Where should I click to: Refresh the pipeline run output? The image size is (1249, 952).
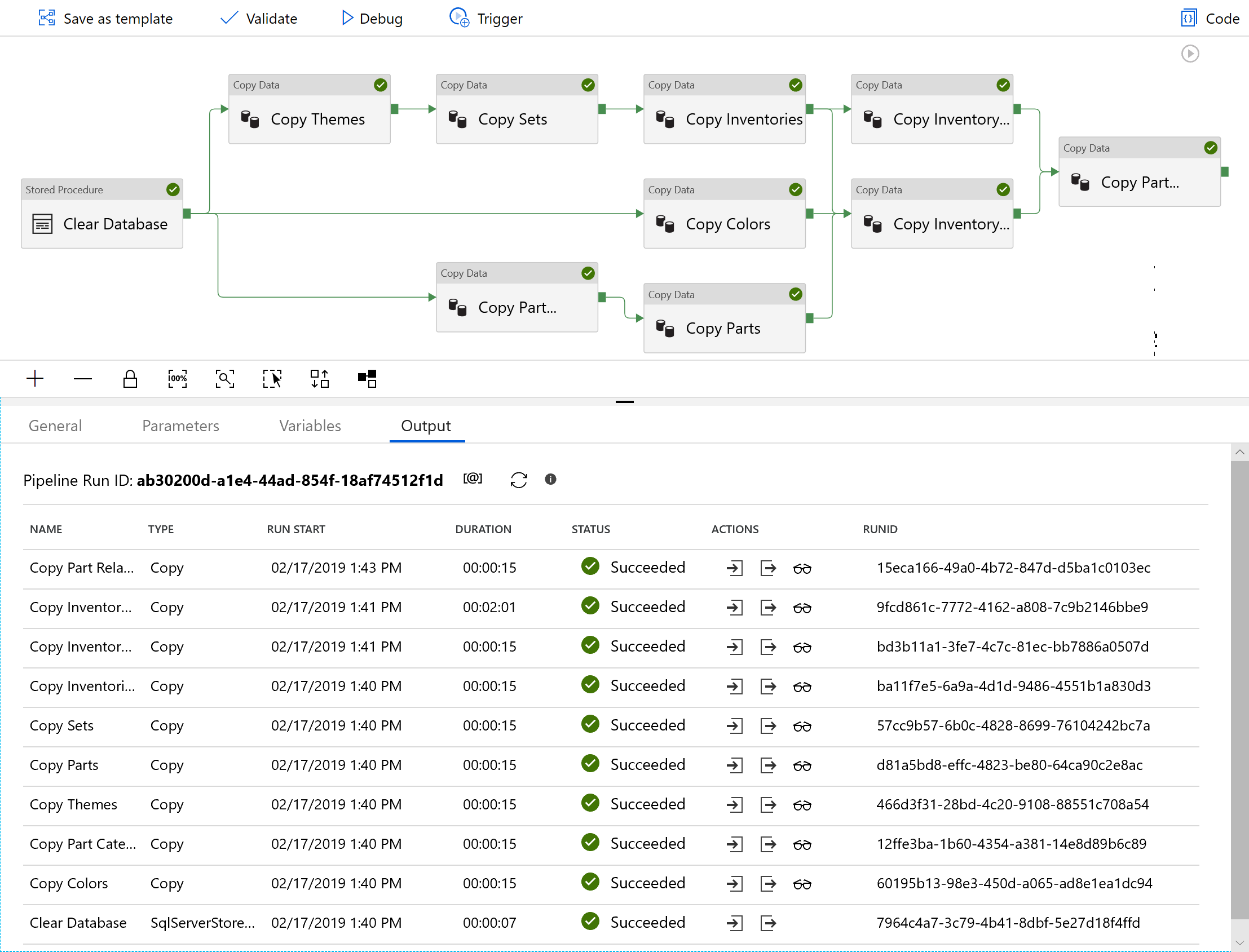pos(519,480)
